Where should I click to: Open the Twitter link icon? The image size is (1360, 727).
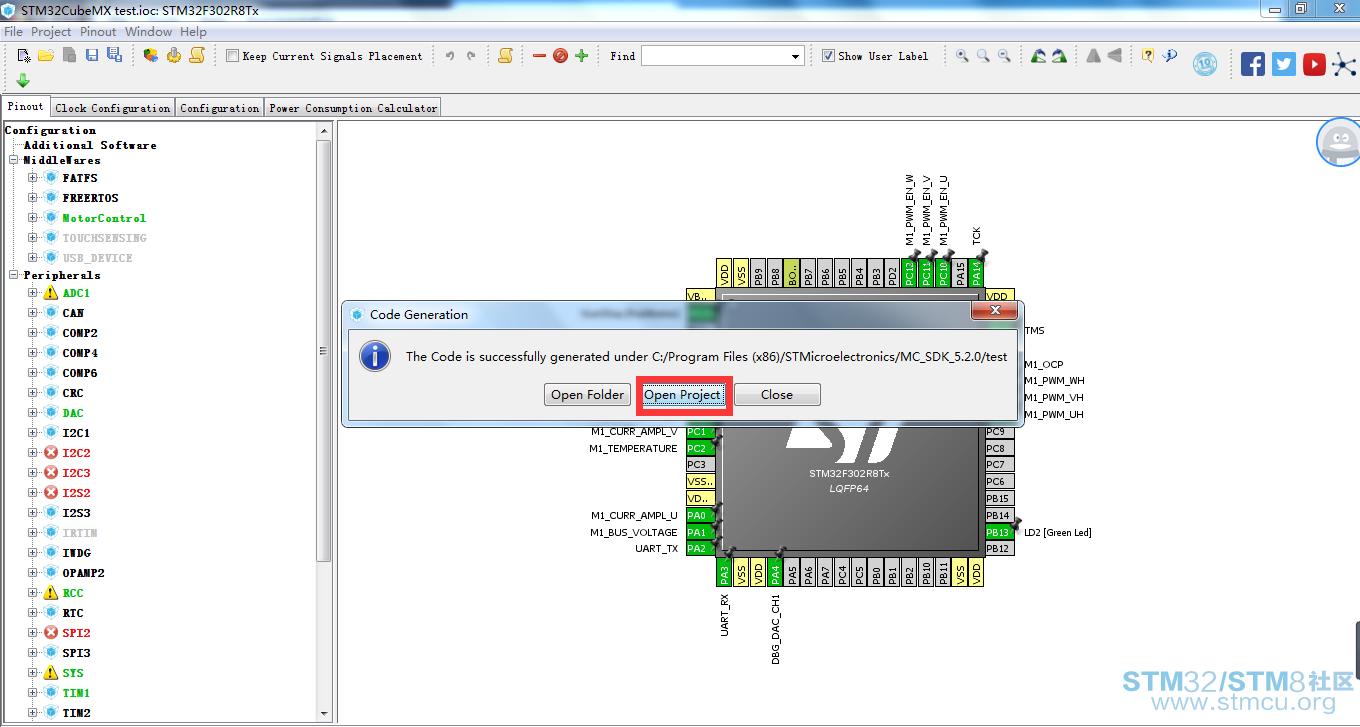[1284, 64]
